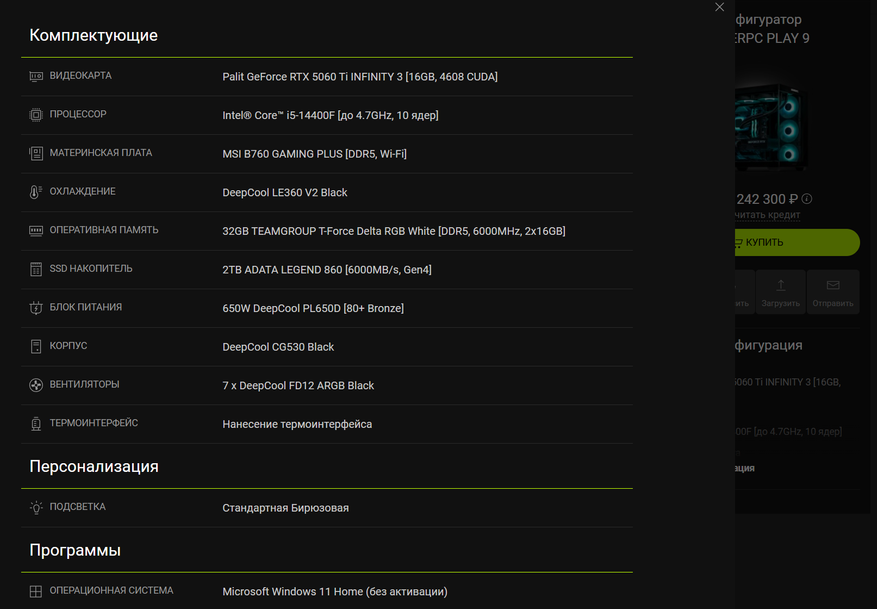
Task: Click the operating system Windows icon
Action: coord(36,591)
